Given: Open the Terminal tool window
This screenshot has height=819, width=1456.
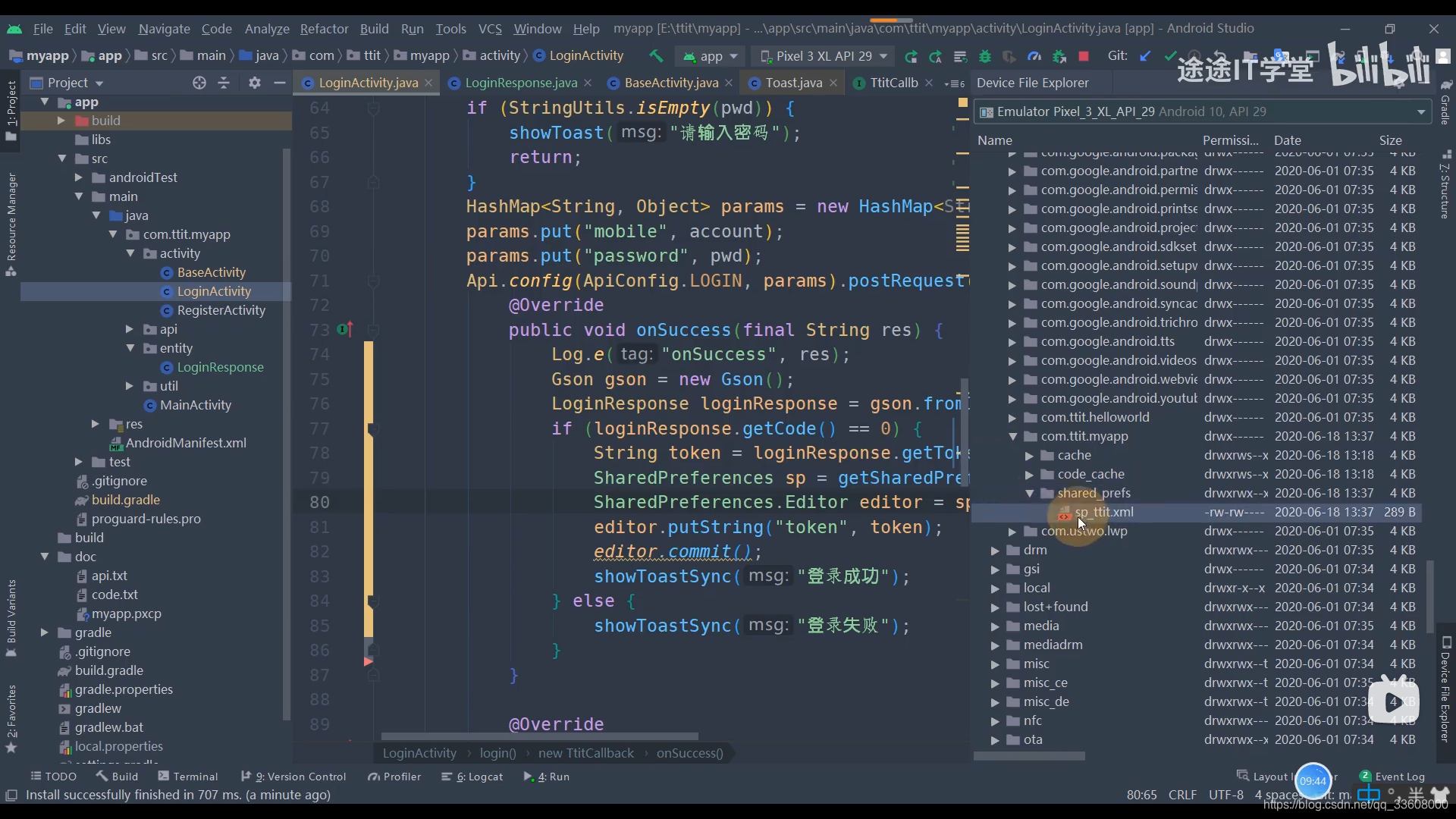Looking at the screenshot, I should [187, 777].
